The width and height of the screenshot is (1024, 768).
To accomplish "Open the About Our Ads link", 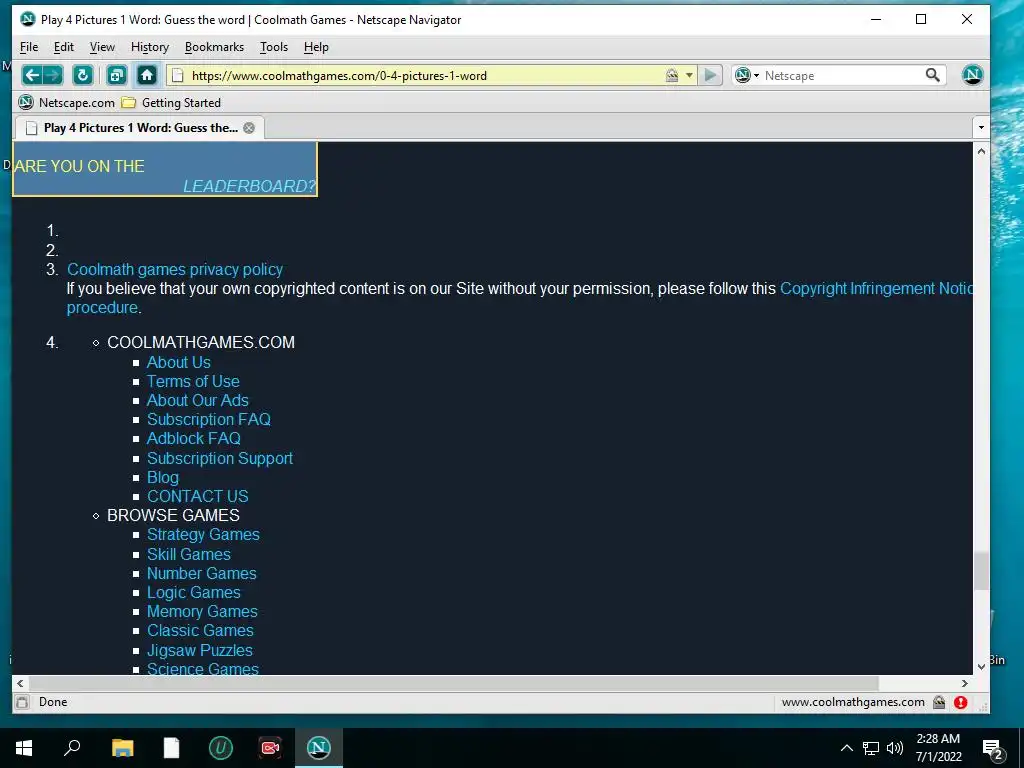I will pyautogui.click(x=197, y=400).
